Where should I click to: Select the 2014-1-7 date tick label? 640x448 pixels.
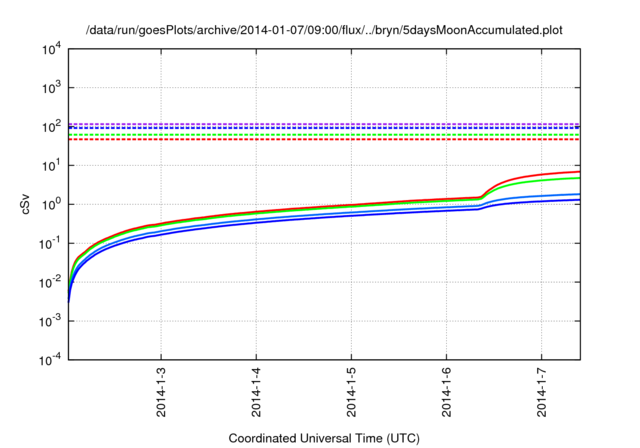click(541, 395)
